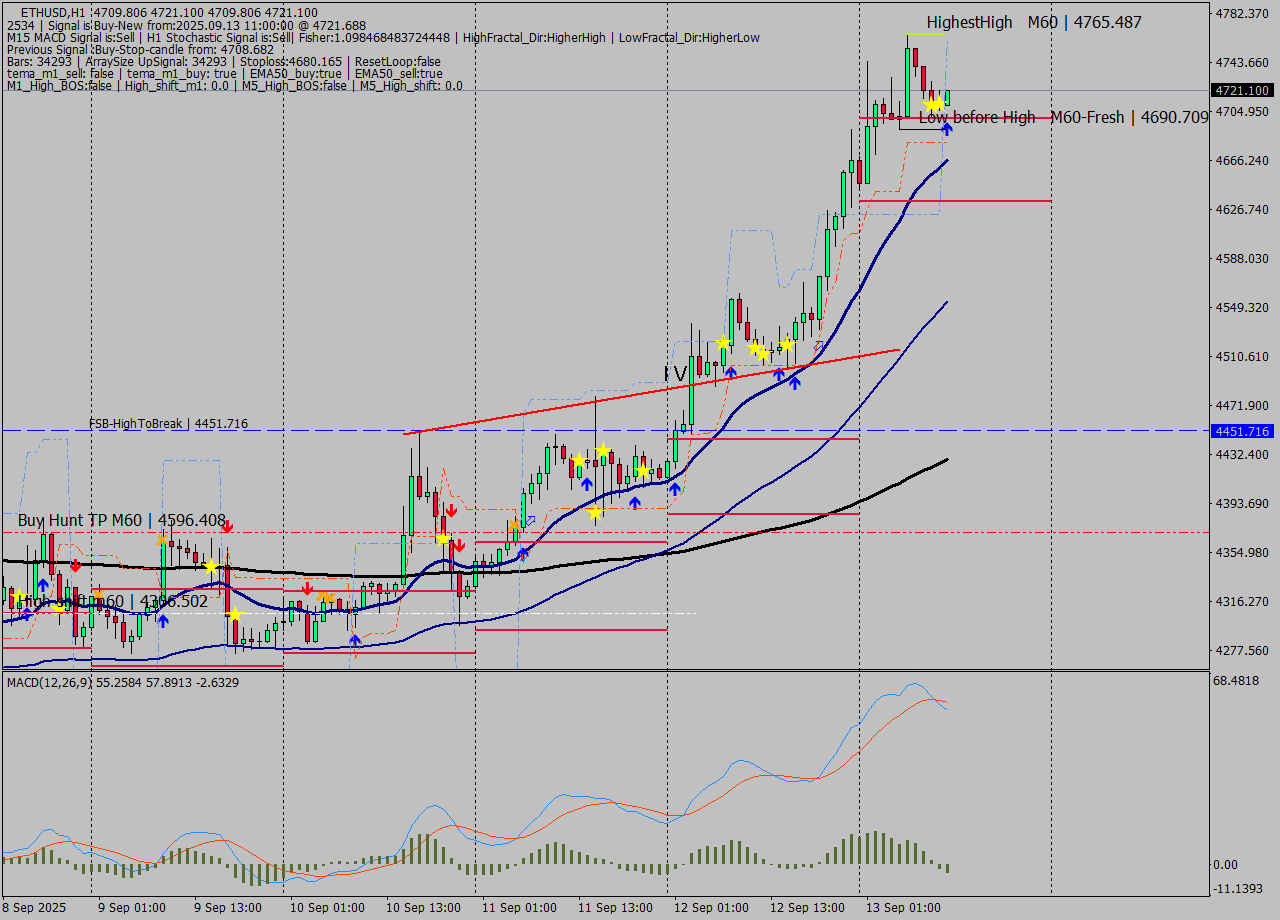This screenshot has width=1280, height=920.
Task: Select the blue up arrow below 11 Sep 01:00 candles
Action: point(523,551)
